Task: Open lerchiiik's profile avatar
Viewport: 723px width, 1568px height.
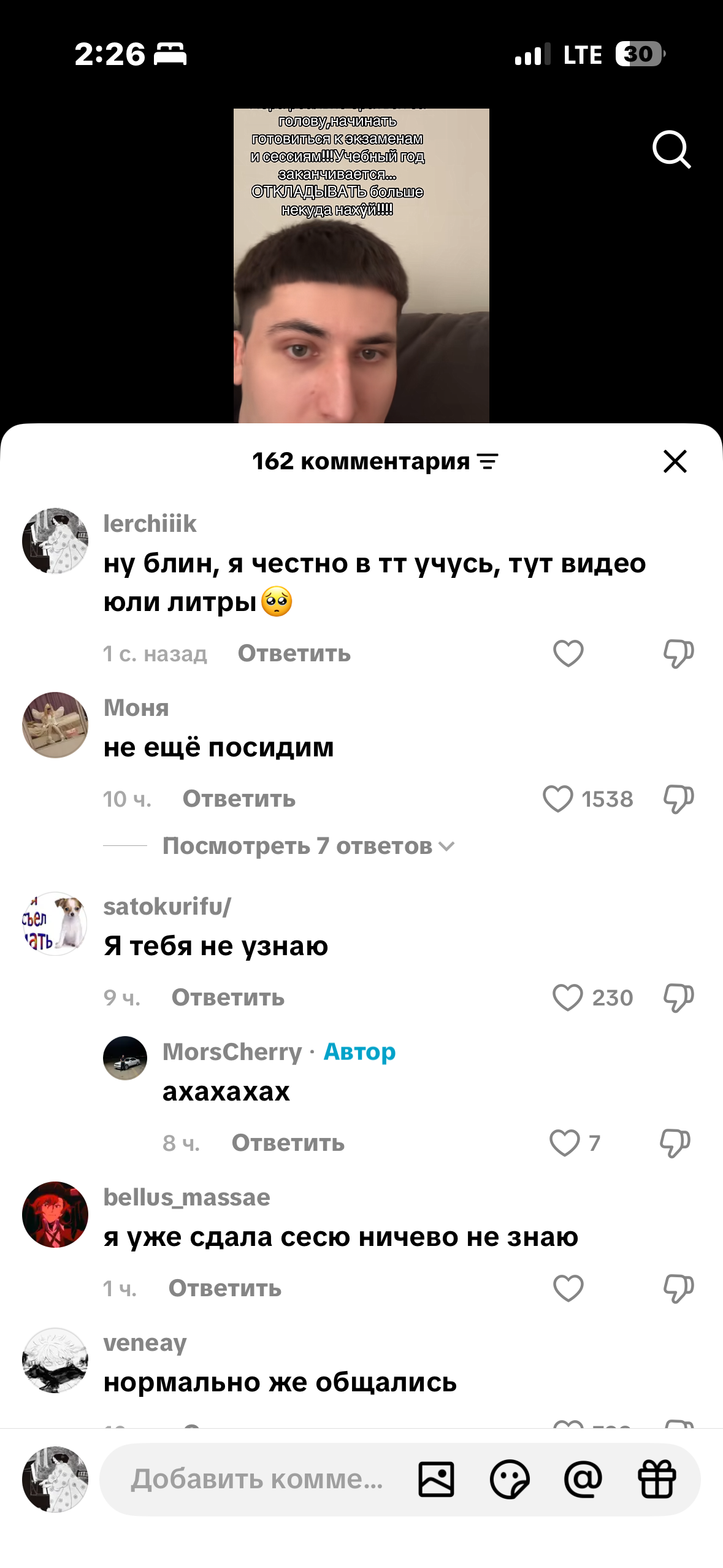Action: (55, 541)
